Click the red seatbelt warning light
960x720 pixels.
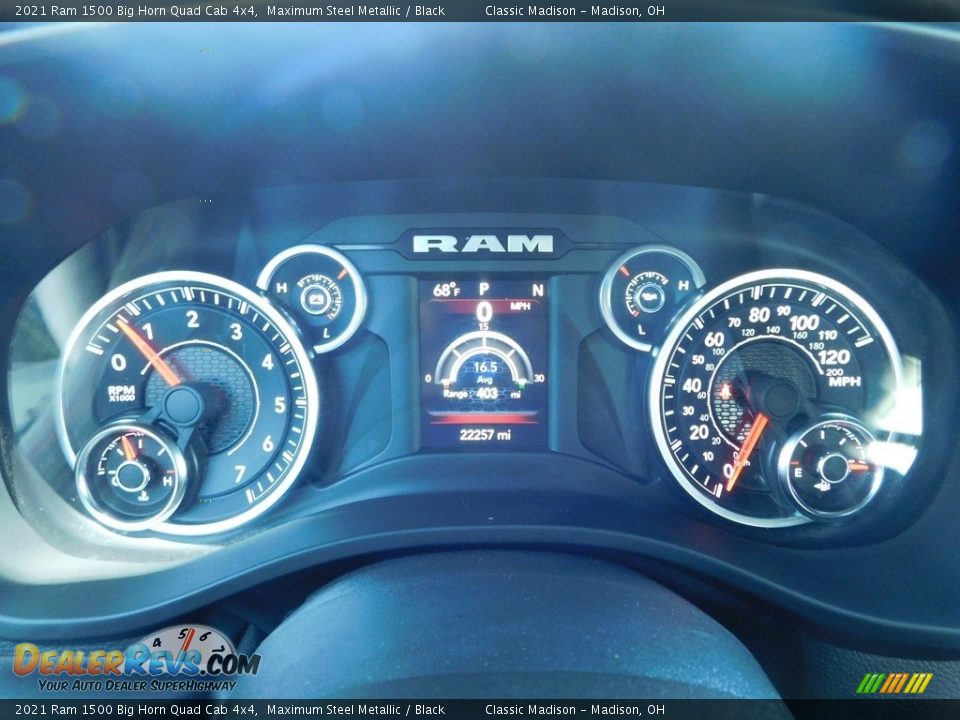724,391
